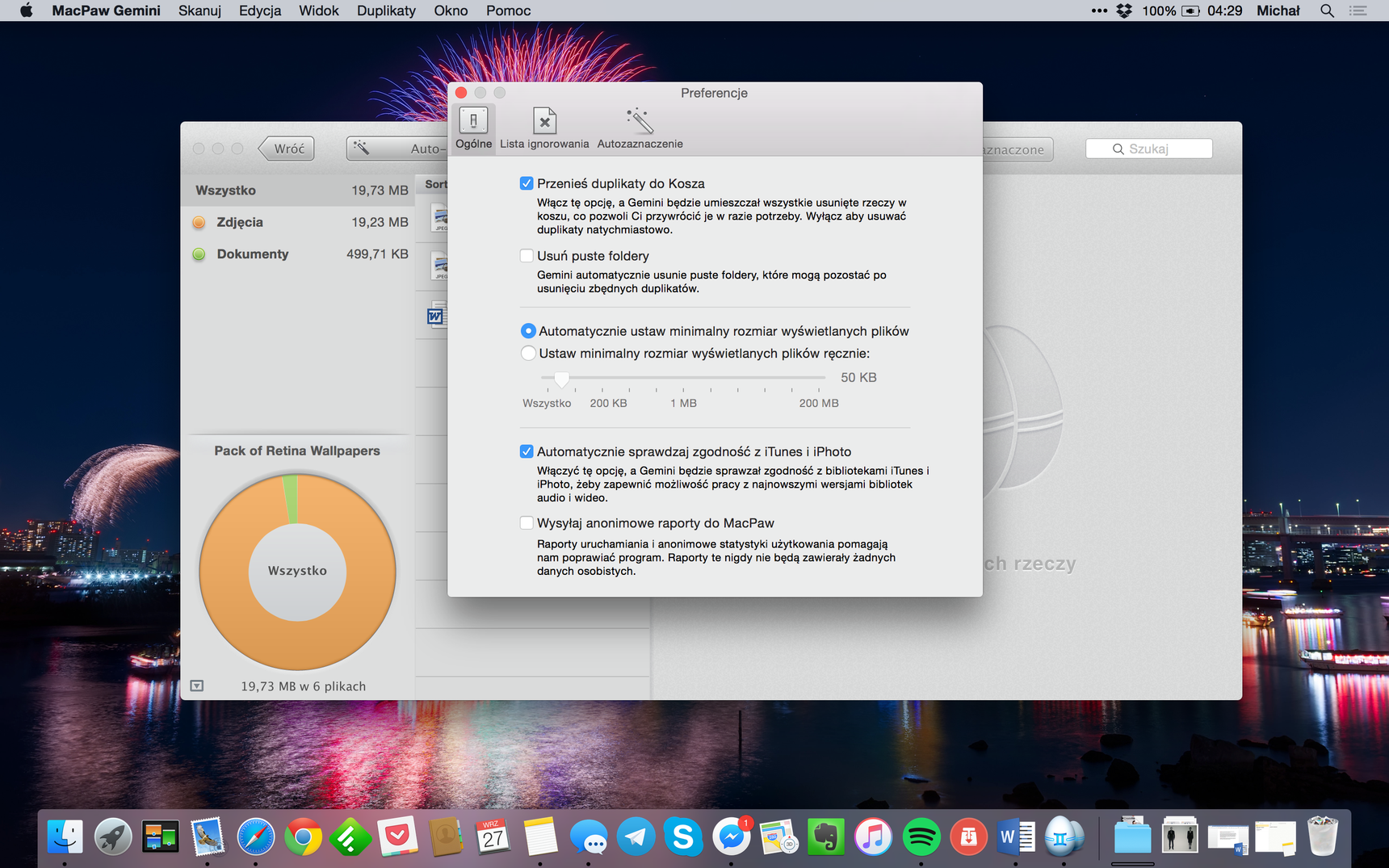Viewport: 1389px width, 868px height.
Task: Open the Autozaznaczenie preferences tab
Action: coord(640,128)
